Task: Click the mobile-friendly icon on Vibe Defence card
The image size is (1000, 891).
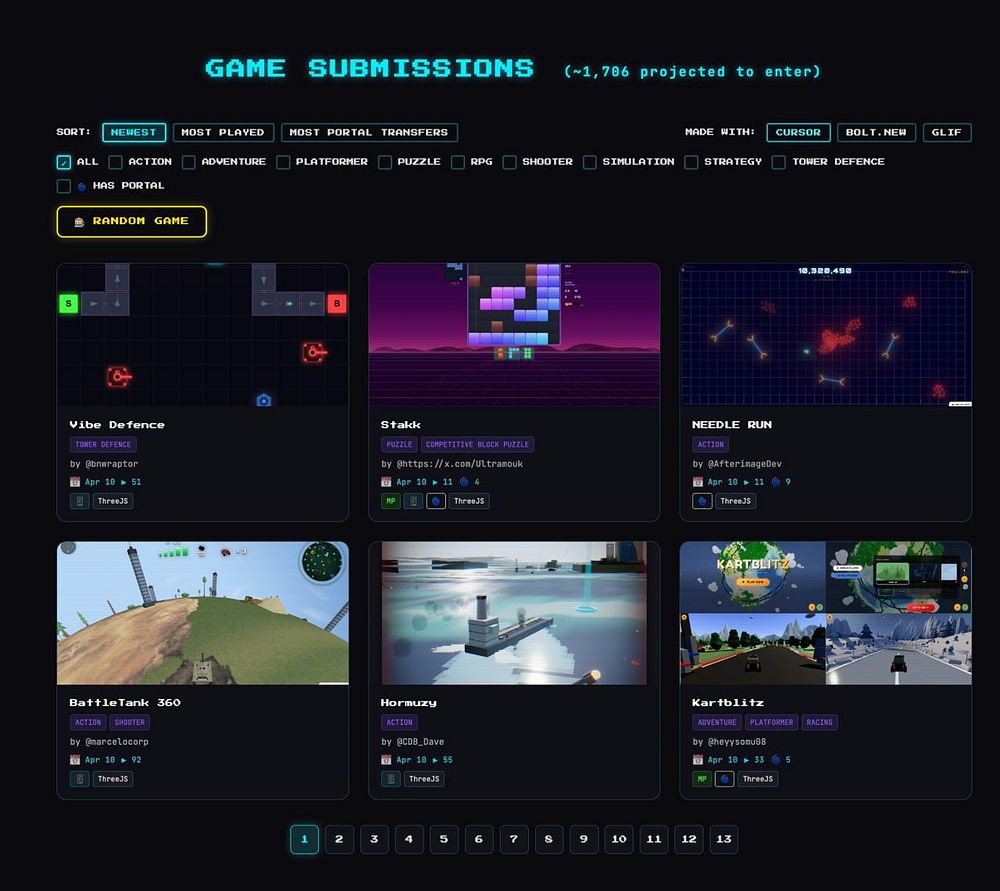Action: [x=79, y=501]
